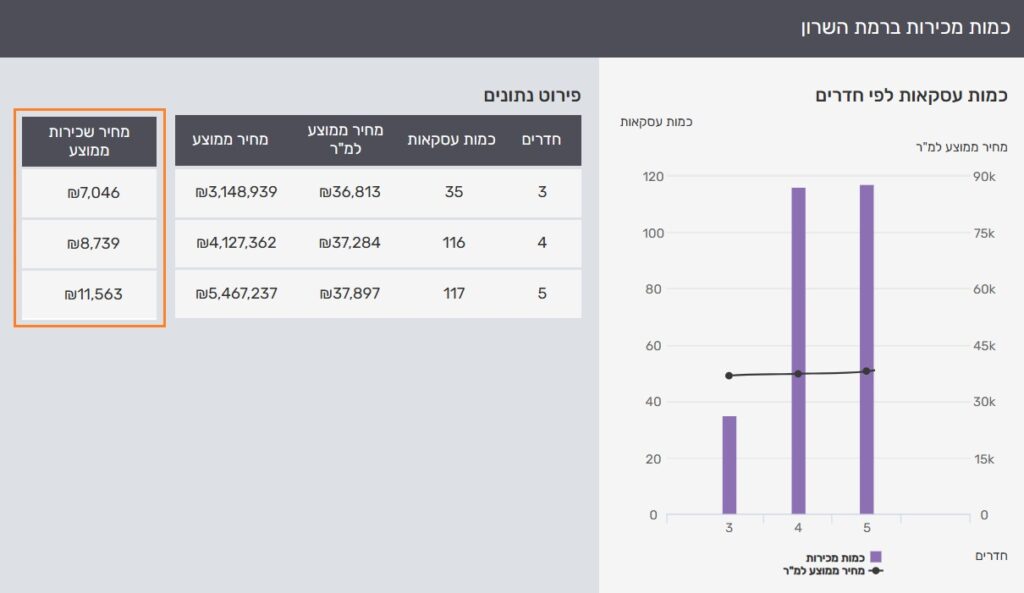
Task: Select the ₪5,467,237 average price cell
Action: coord(236,294)
